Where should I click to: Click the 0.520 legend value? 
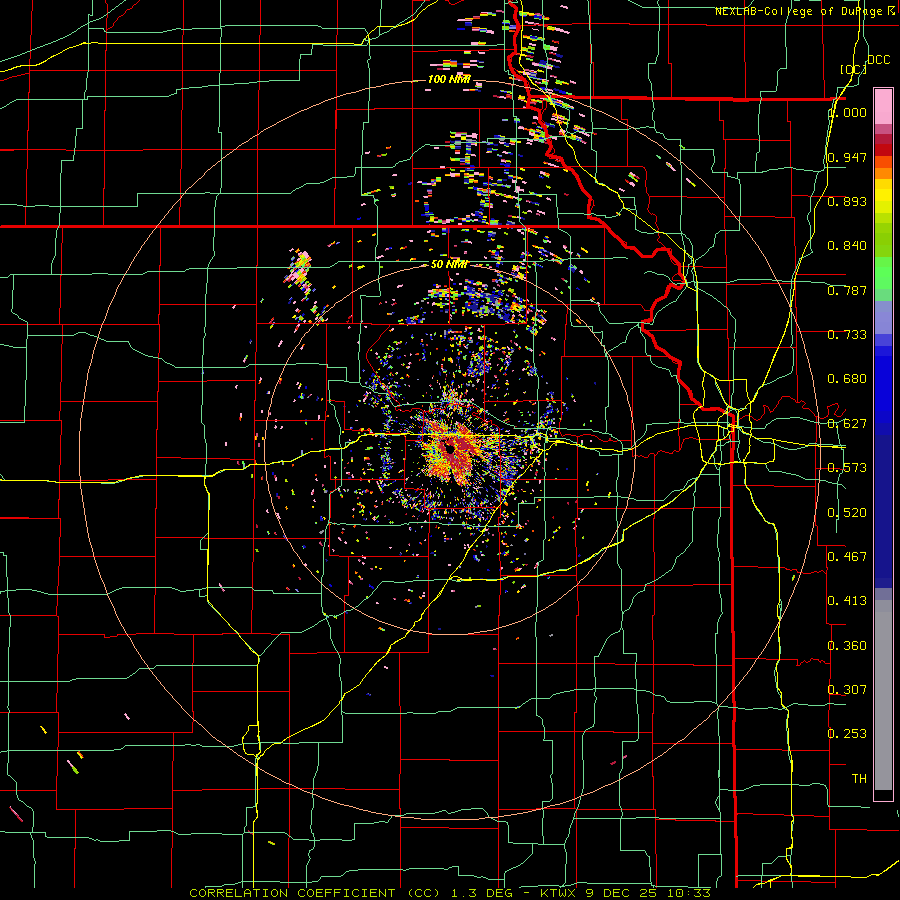[847, 513]
